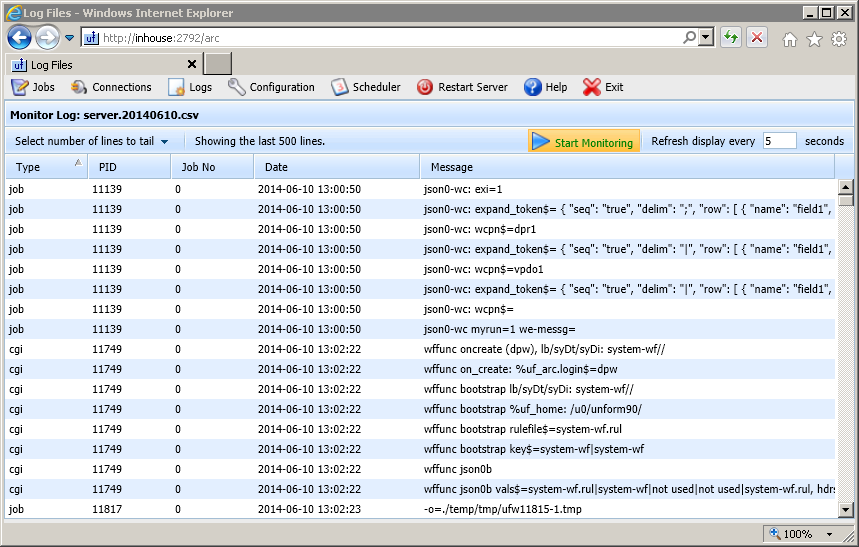Screen dimensions: 859x547
Task: Click the browser Back arrow button
Action: tap(19, 38)
